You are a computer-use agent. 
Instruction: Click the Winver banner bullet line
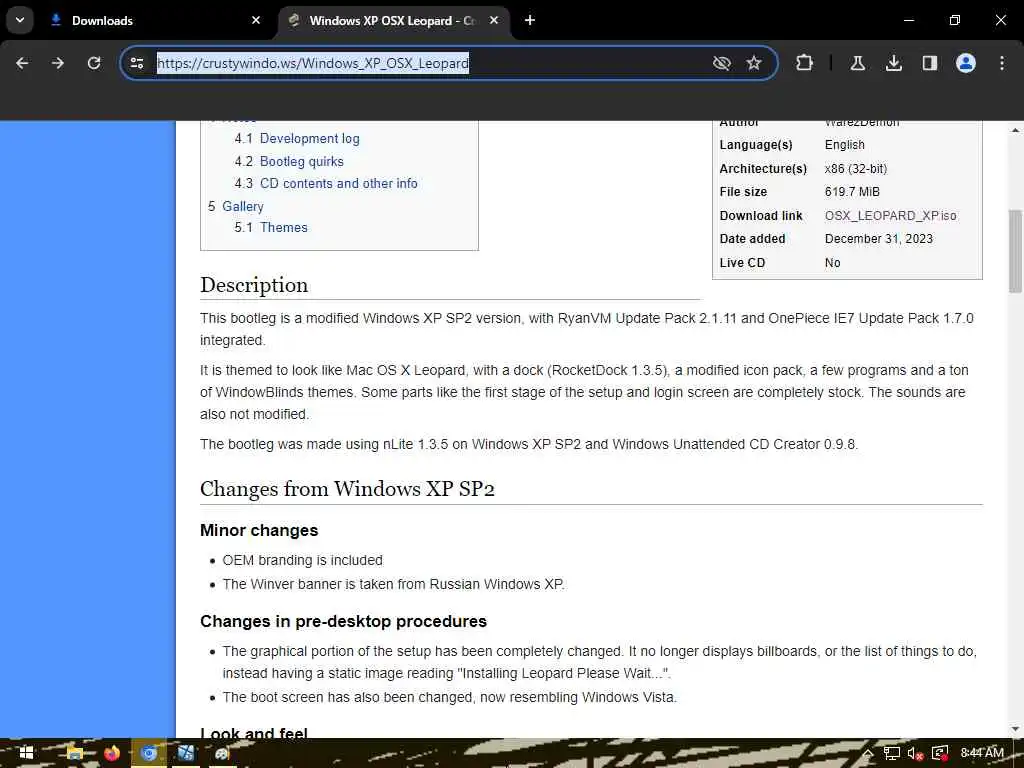click(394, 584)
